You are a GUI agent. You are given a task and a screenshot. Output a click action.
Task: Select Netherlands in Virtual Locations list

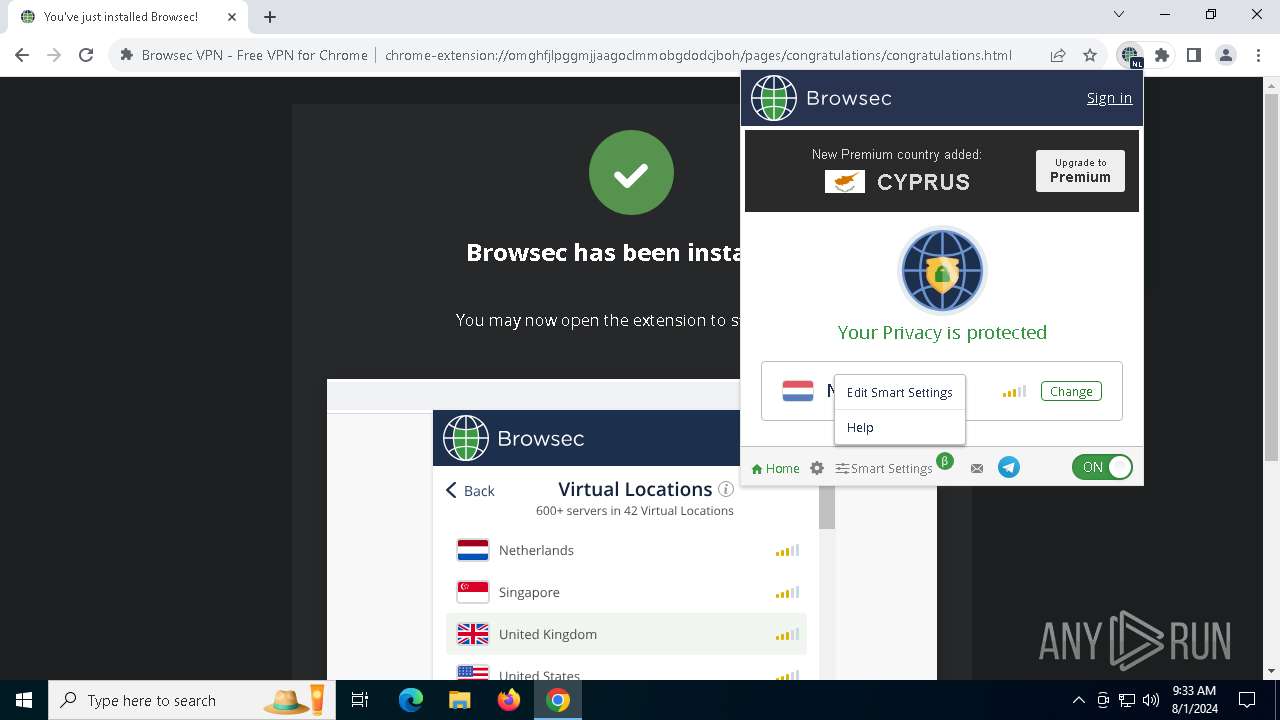coord(626,550)
